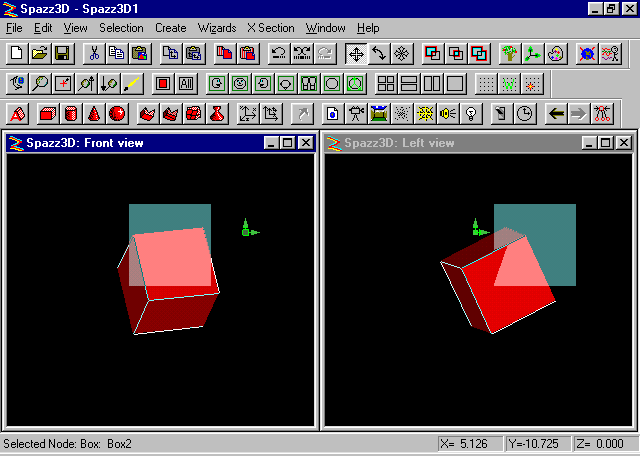640x456 pixels.
Task: Click the 'X= 5.126' status field
Action: click(x=470, y=444)
